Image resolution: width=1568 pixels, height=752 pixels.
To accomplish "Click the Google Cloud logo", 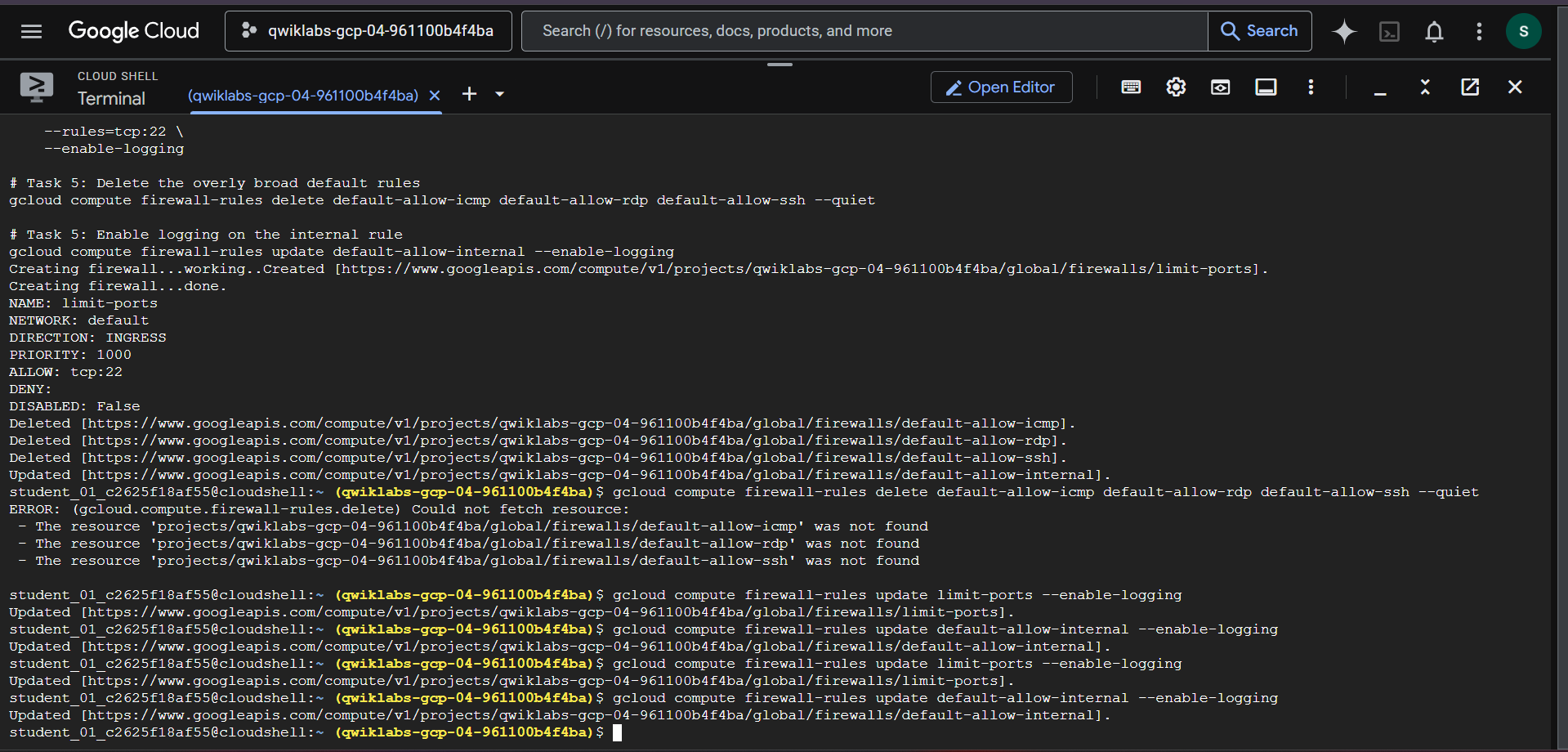I will click(x=134, y=31).
